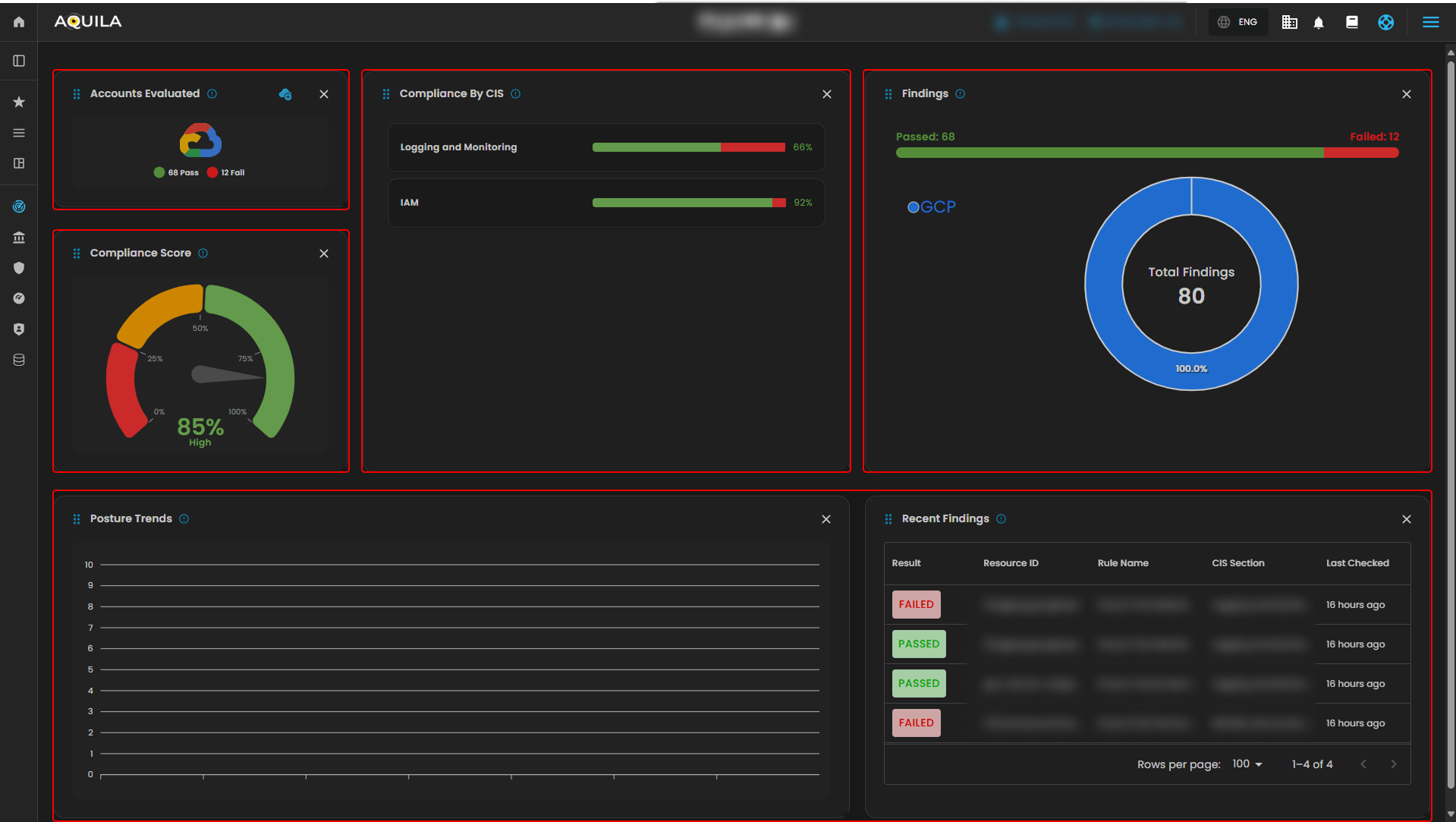The height and width of the screenshot is (822, 1456).
Task: Open the favorites star icon
Action: click(x=19, y=102)
